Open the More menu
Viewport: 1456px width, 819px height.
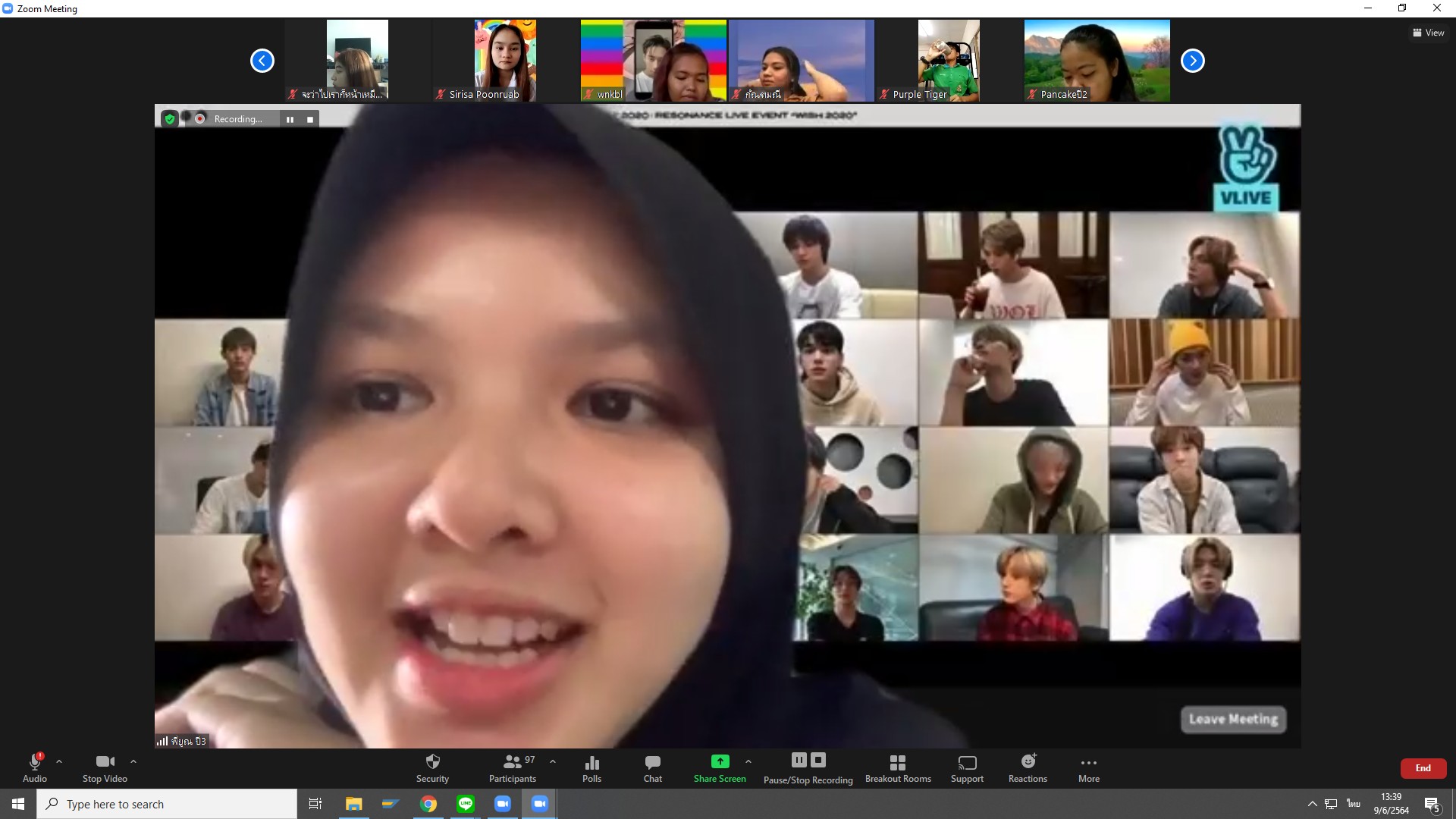coord(1088,767)
